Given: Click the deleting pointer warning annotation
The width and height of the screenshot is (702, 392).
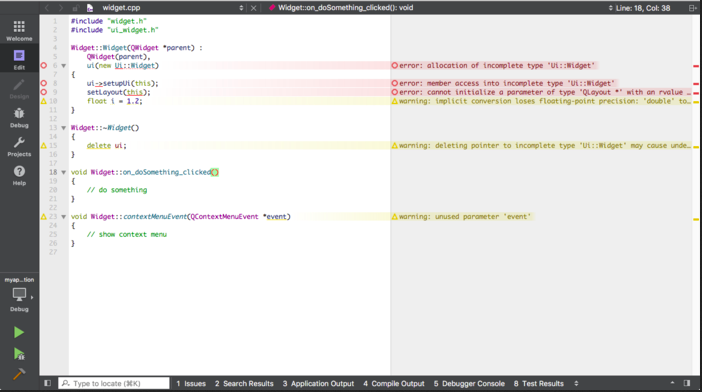Looking at the screenshot, I should (x=541, y=145).
